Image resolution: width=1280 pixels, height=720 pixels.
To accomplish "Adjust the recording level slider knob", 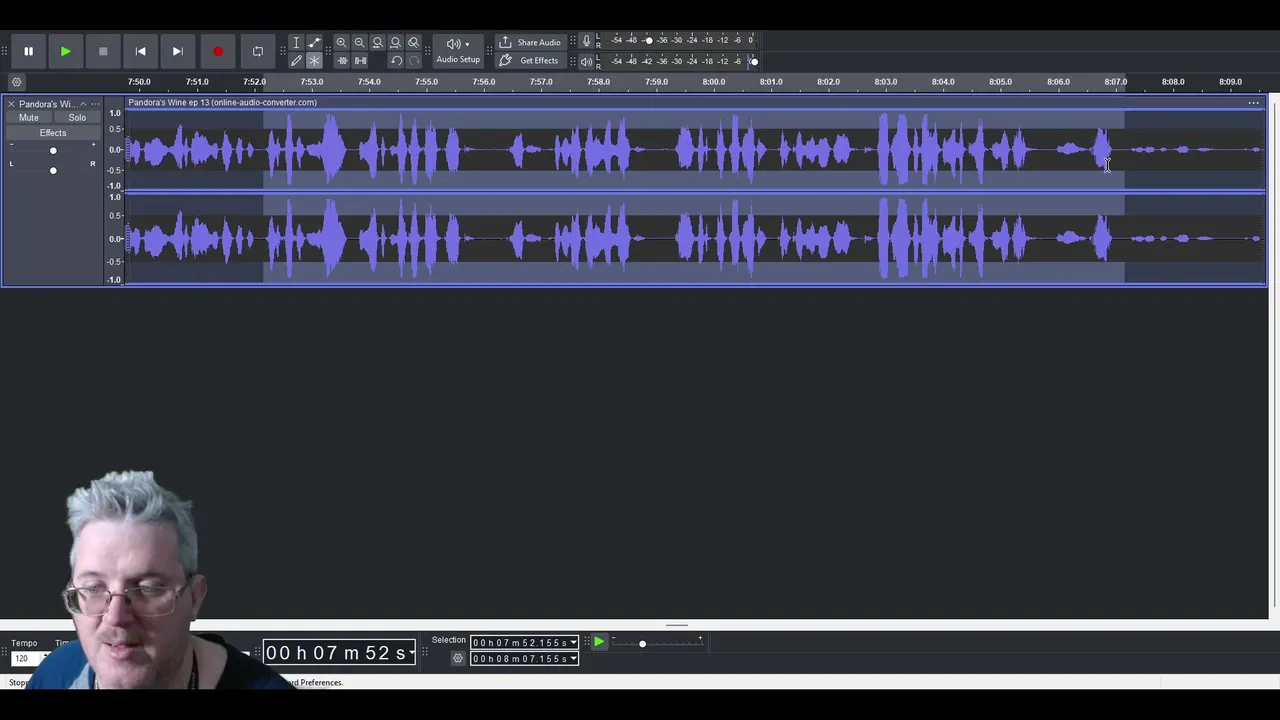I will point(649,41).
